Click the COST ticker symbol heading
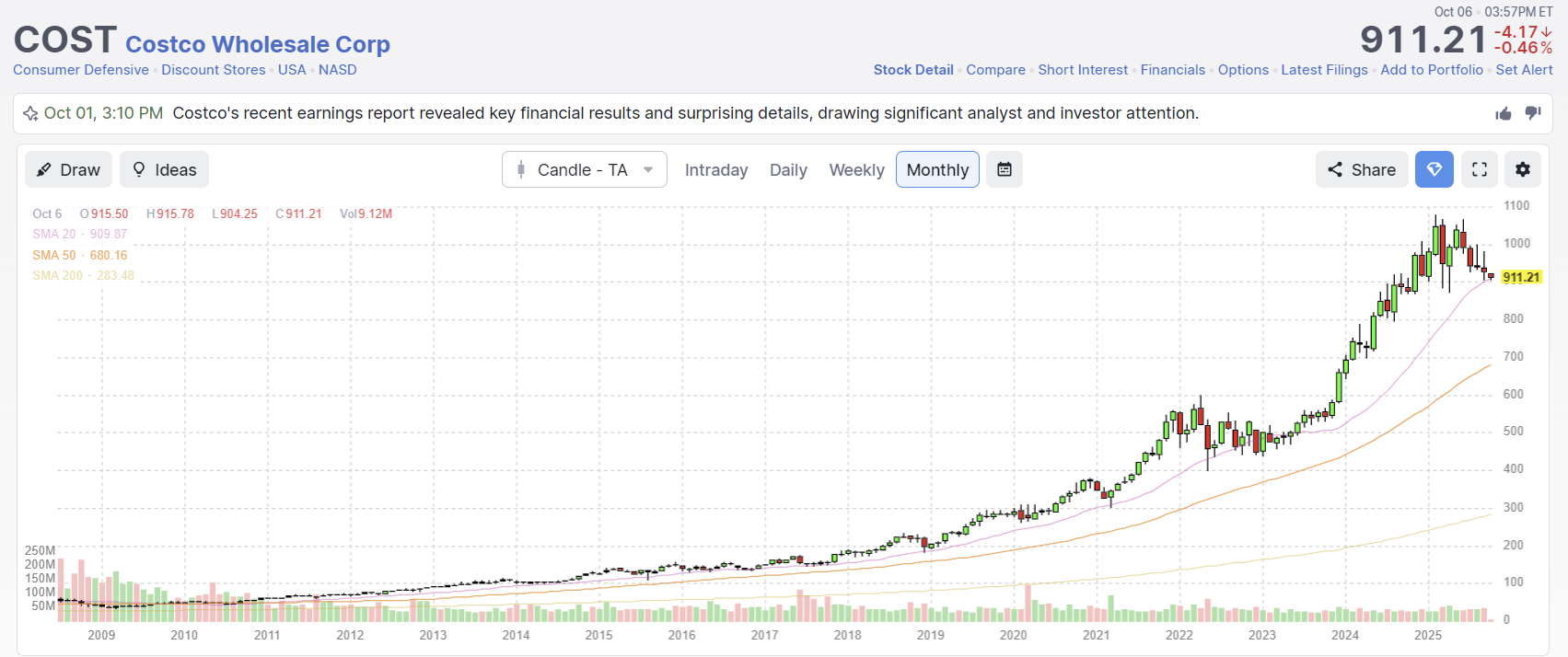1568x657 pixels. (x=64, y=40)
